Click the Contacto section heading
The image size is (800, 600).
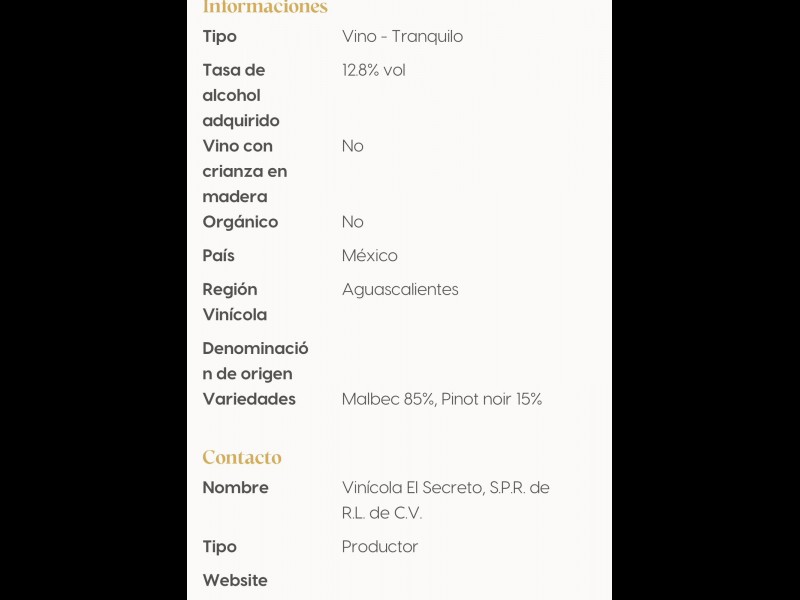pyautogui.click(x=242, y=457)
